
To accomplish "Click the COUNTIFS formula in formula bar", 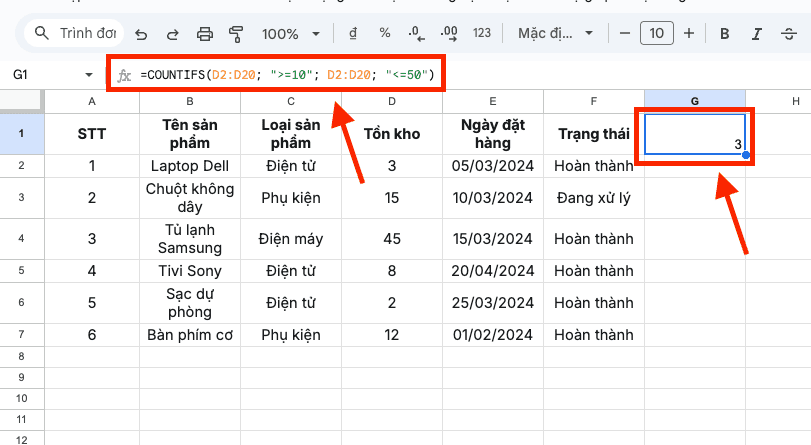I will point(288,75).
